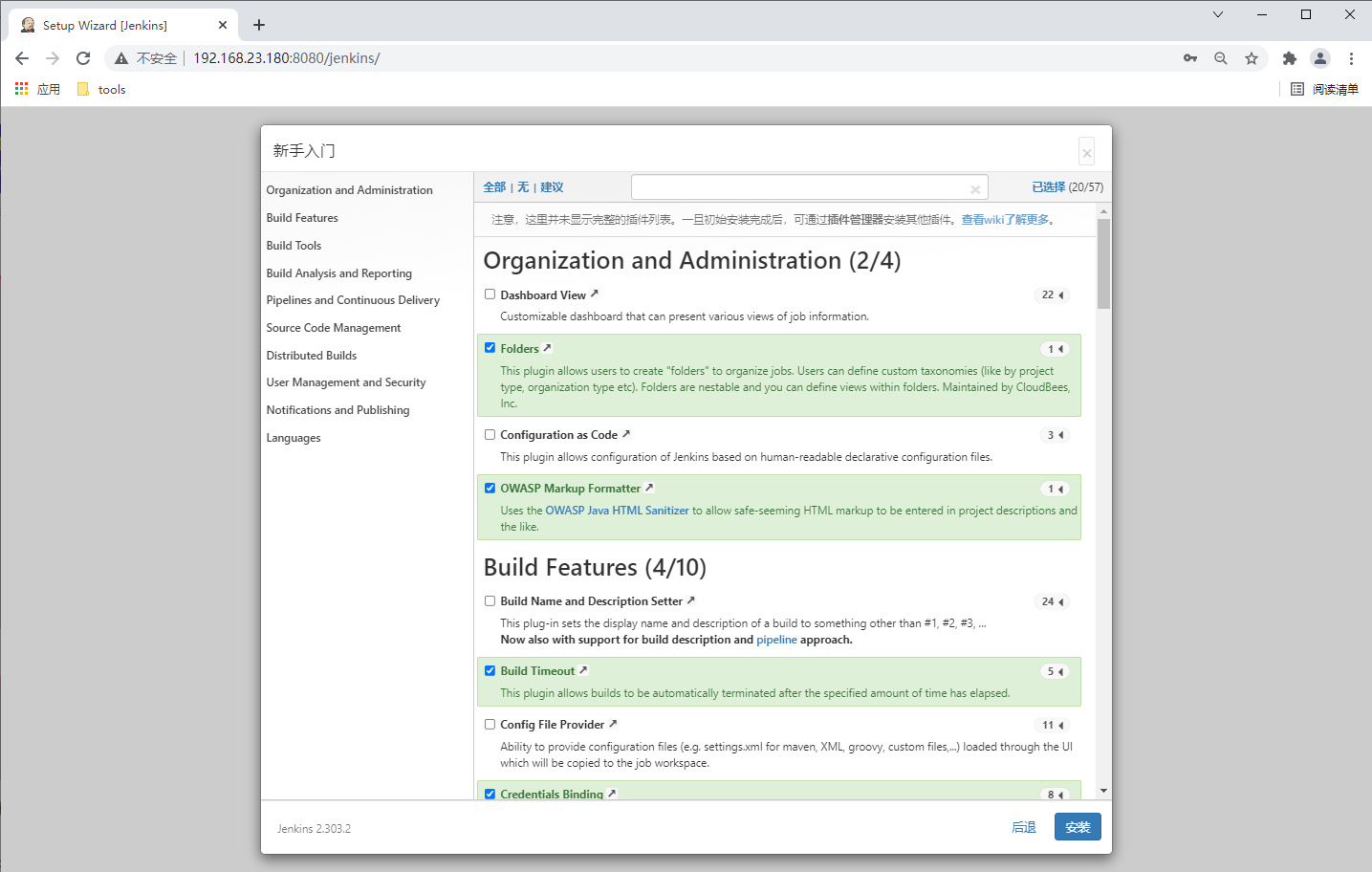1372x872 pixels.
Task: Check the Dashboard View plugin checkbox
Action: click(x=490, y=294)
